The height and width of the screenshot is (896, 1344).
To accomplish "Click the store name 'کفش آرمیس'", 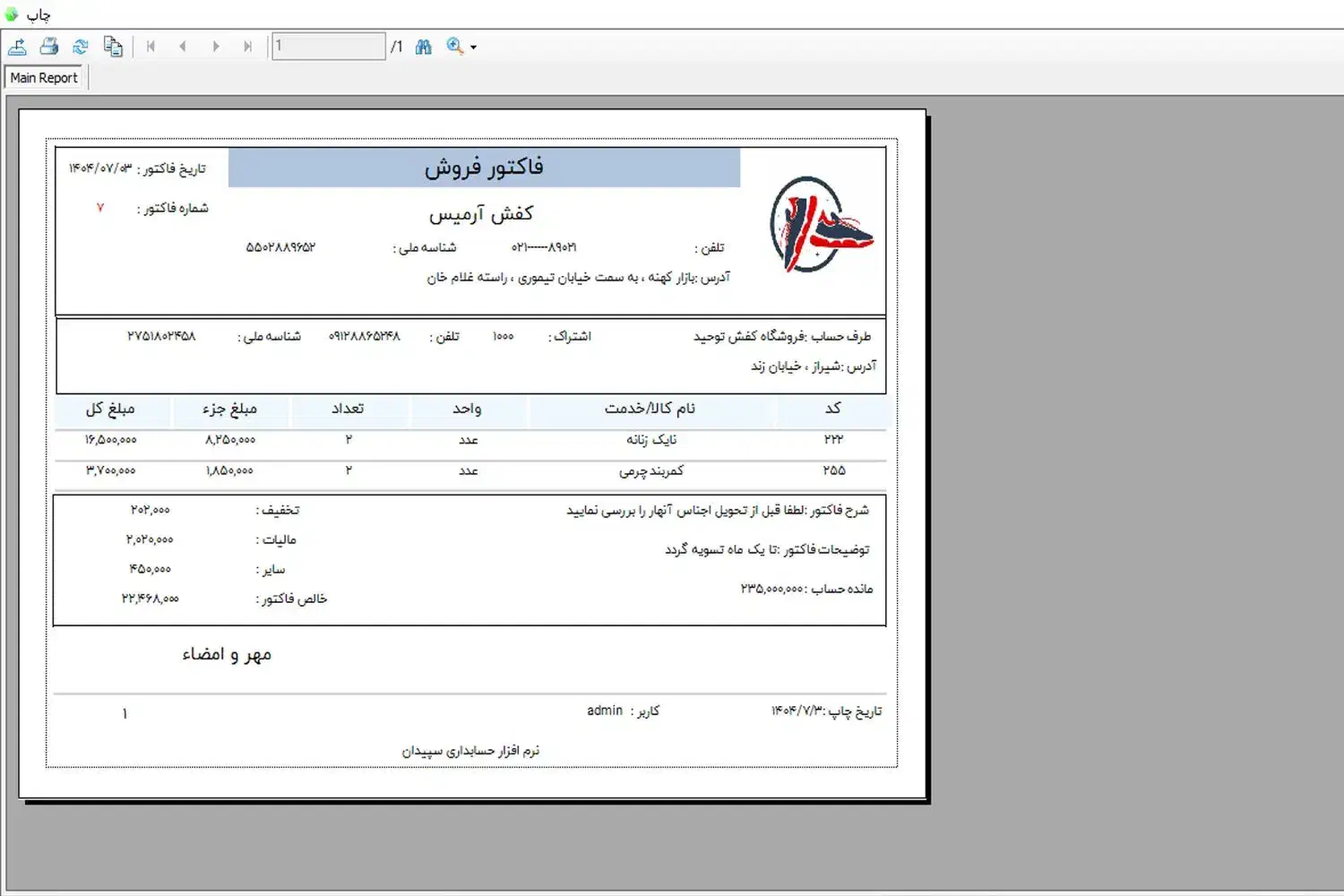I will coord(481,213).
